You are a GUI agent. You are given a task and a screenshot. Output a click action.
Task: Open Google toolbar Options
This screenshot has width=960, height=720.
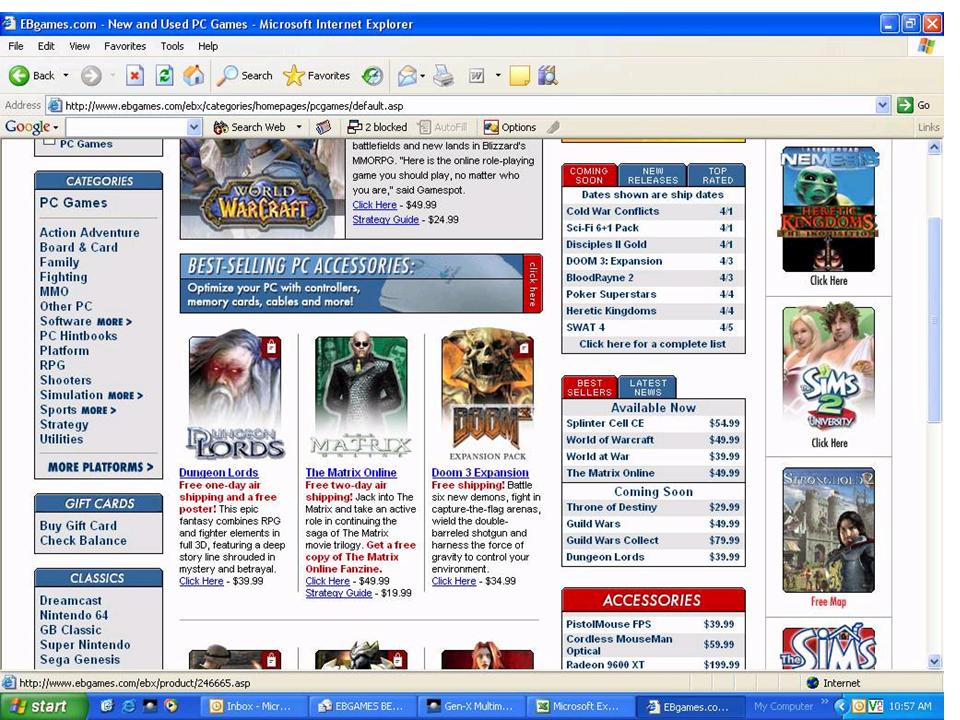[509, 127]
